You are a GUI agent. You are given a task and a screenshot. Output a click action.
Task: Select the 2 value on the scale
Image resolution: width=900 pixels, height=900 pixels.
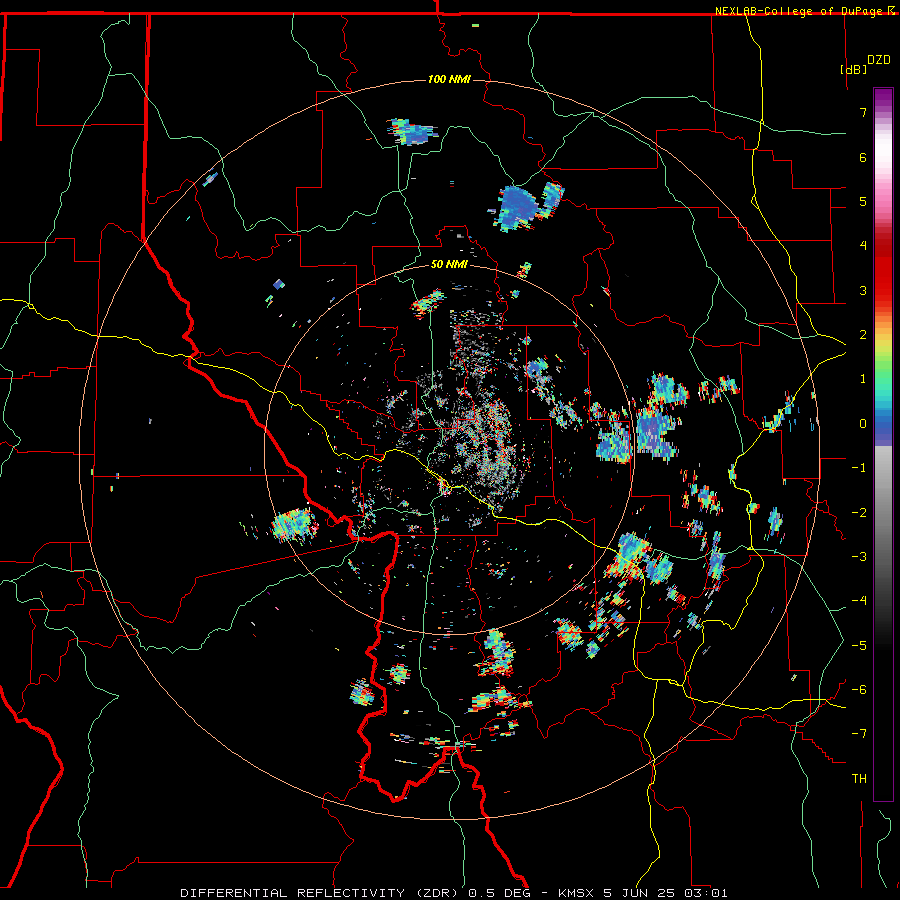click(x=863, y=335)
